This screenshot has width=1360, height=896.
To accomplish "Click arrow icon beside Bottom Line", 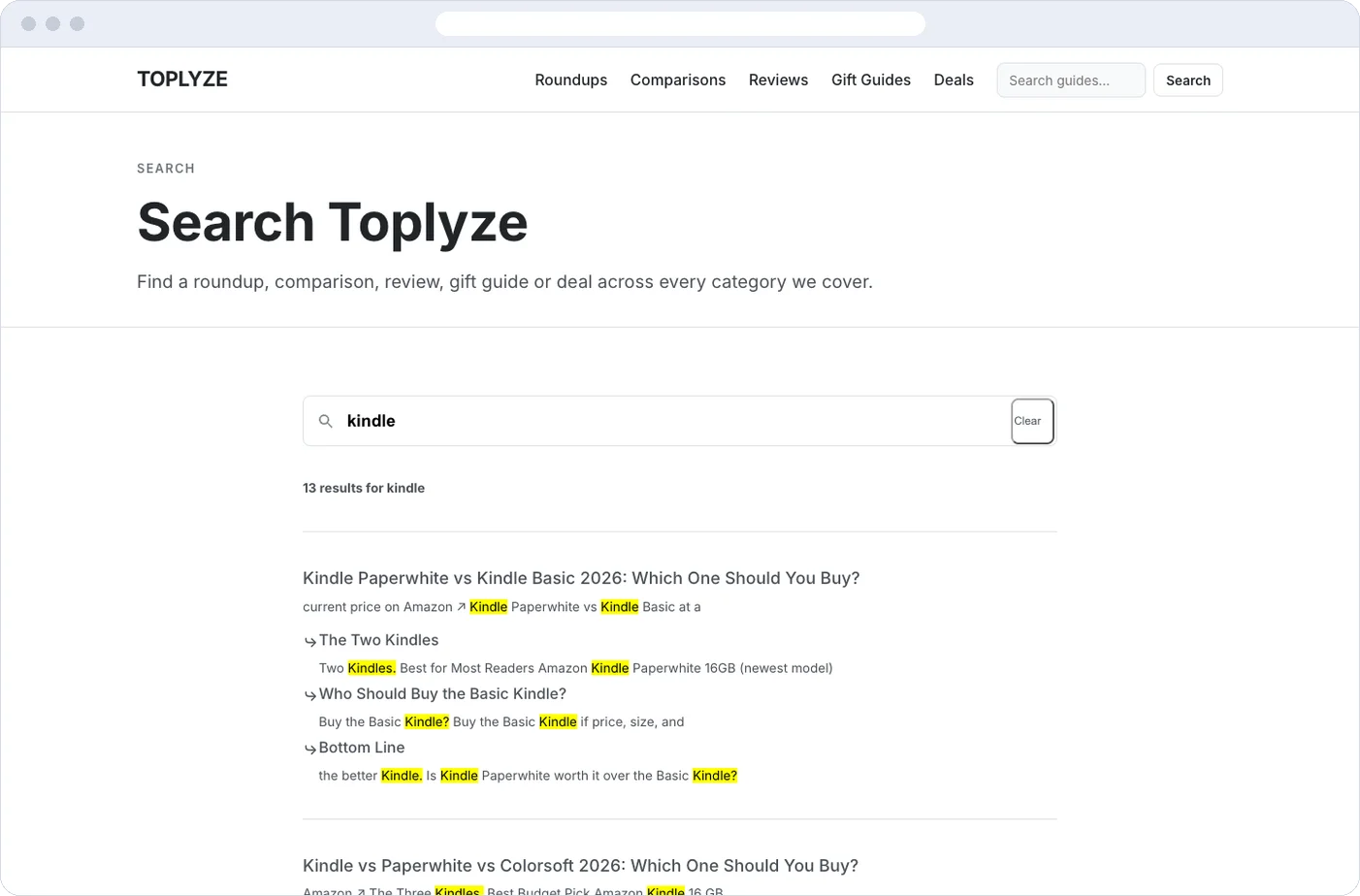I will 310,749.
